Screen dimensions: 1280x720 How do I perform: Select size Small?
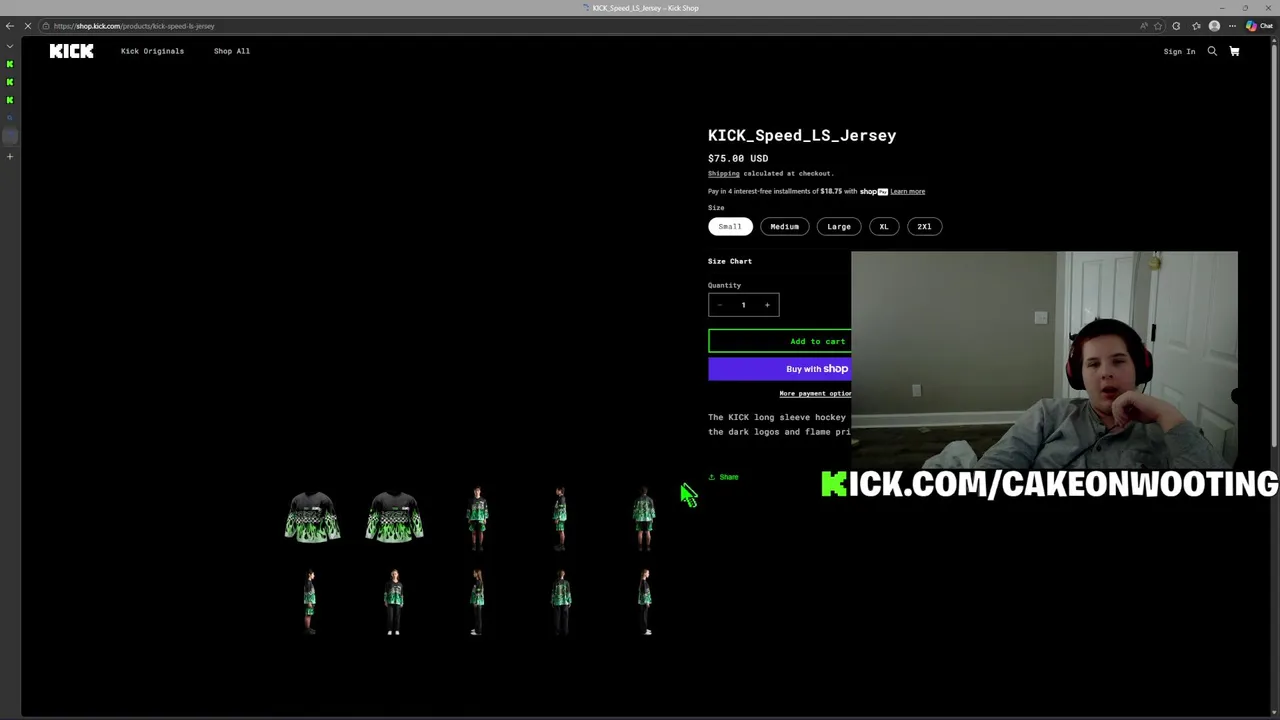coord(730,226)
